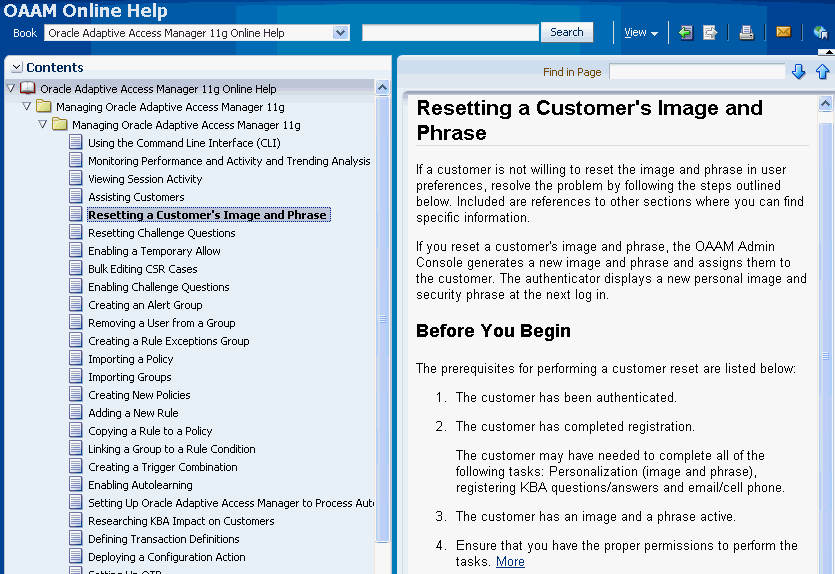The image size is (835, 574).
Task: Click page icon beside Viewing Session Activity
Action: [x=76, y=178]
